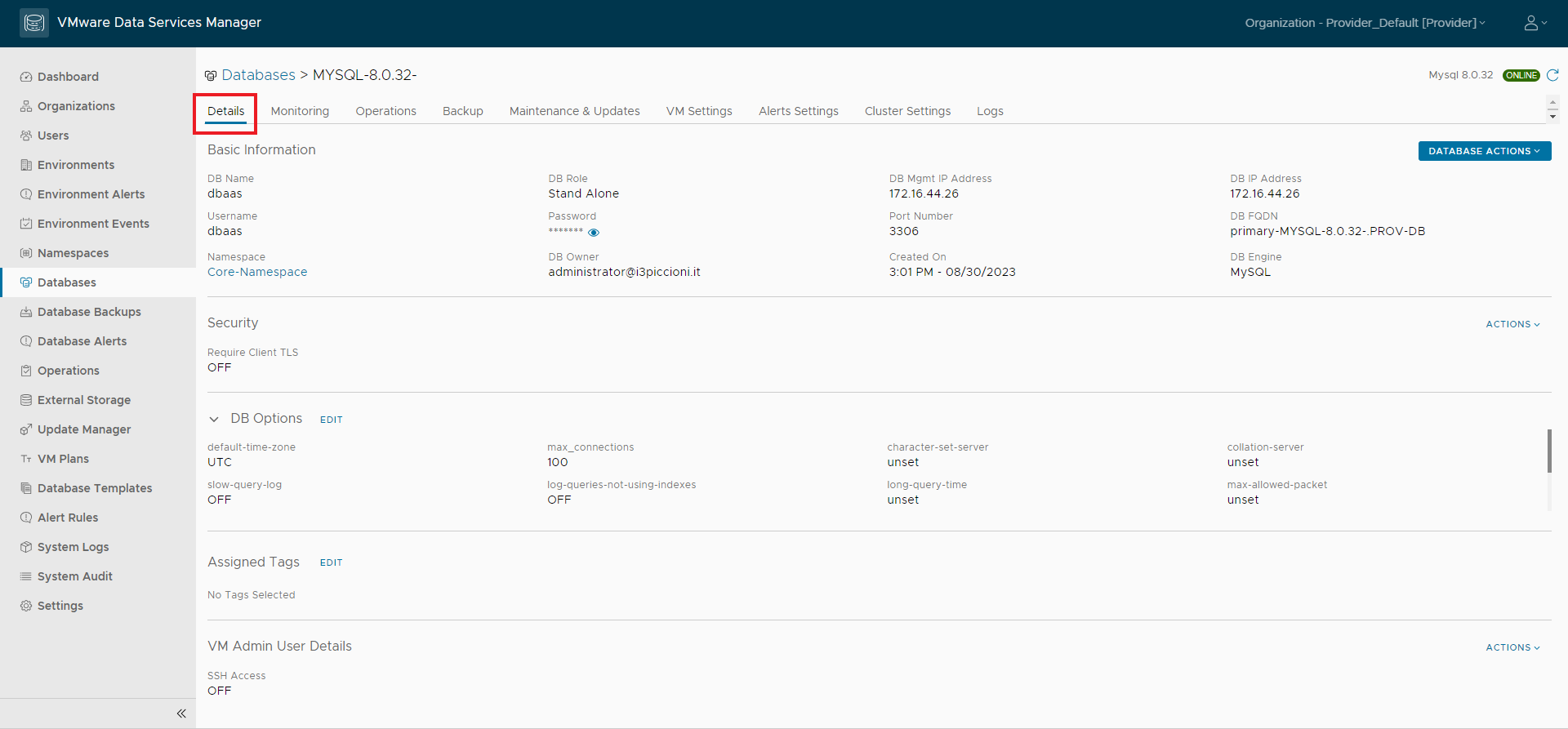Viewport: 1568px width, 729px height.
Task: Switch to the Operations tab
Action: (x=385, y=111)
